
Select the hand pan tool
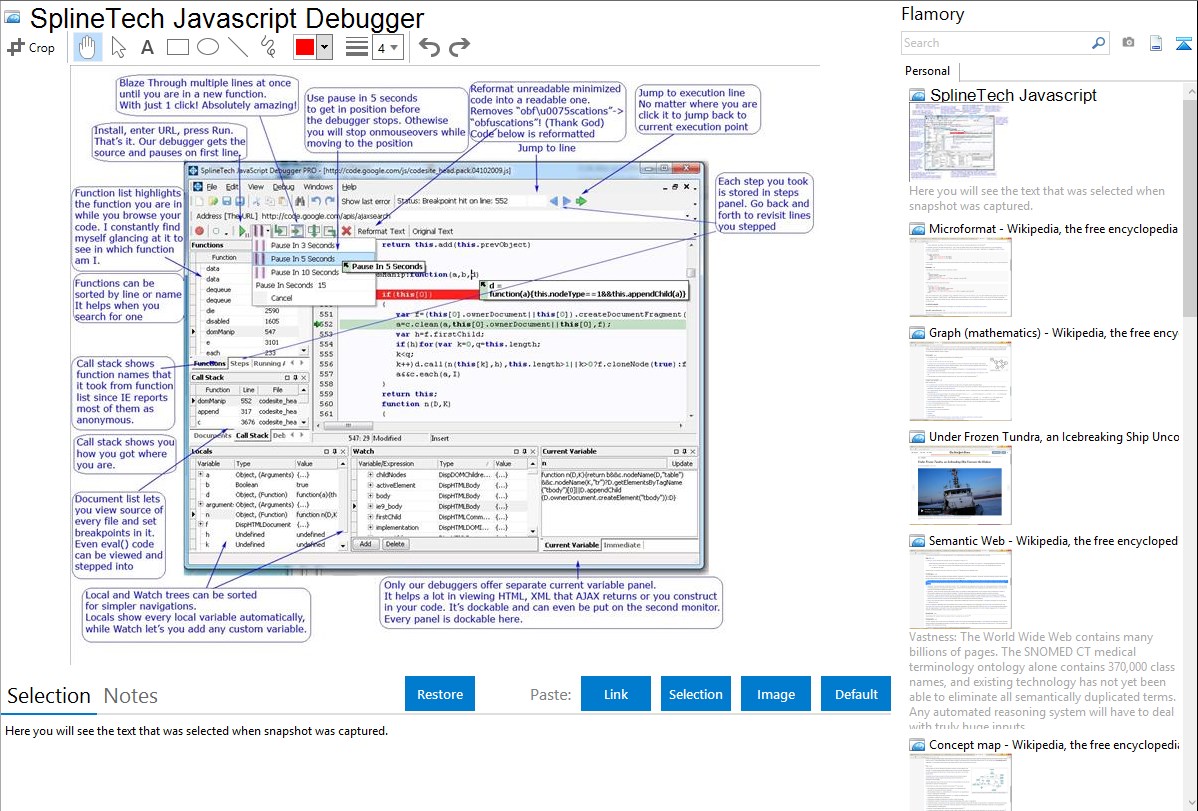click(88, 47)
